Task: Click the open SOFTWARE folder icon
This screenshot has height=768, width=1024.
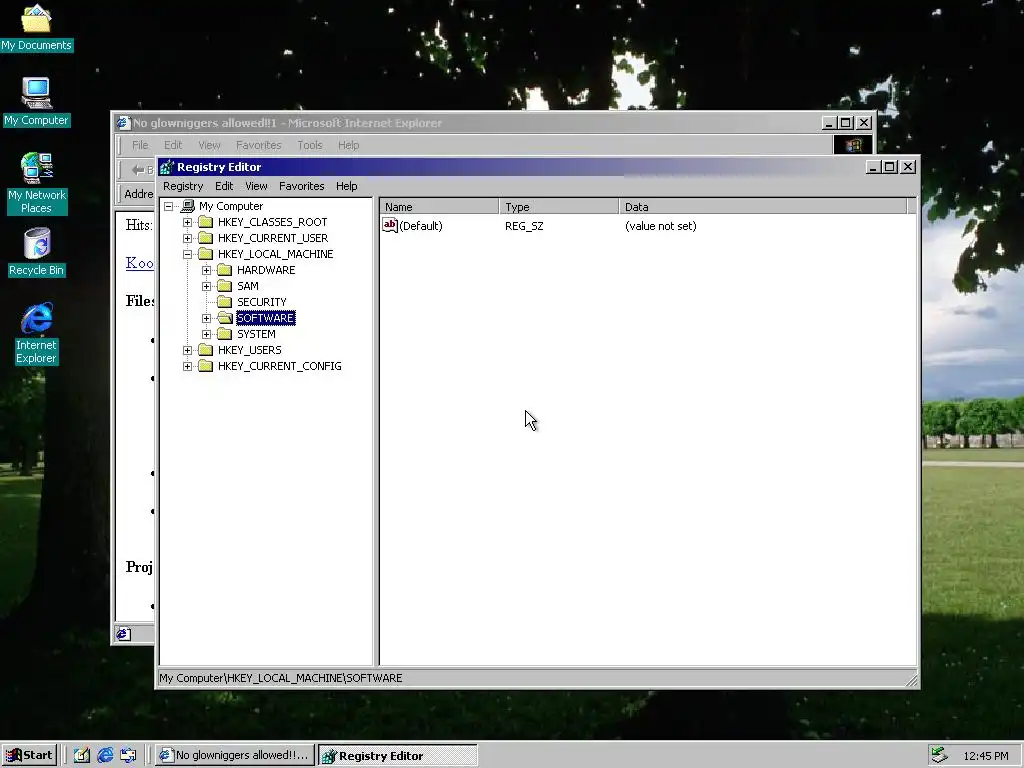Action: [225, 318]
